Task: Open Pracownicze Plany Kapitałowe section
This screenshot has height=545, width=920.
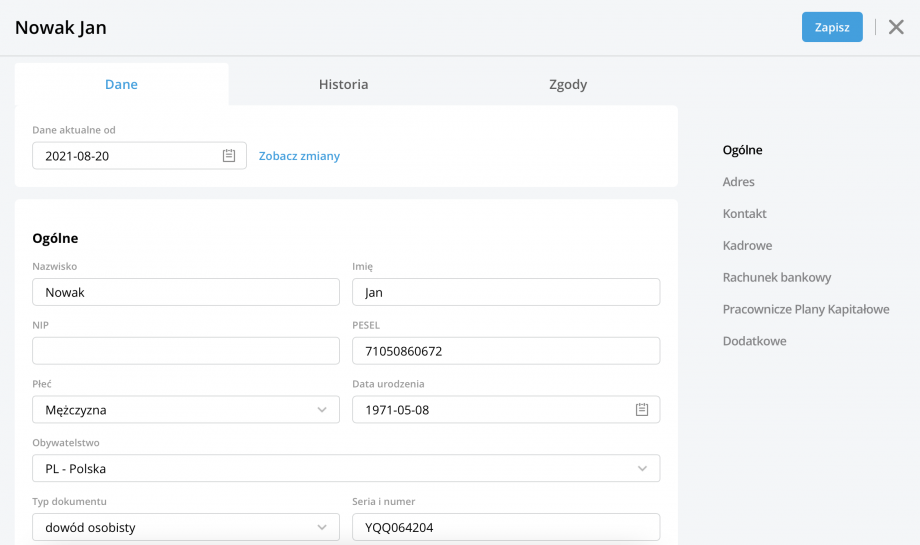Action: point(805,310)
